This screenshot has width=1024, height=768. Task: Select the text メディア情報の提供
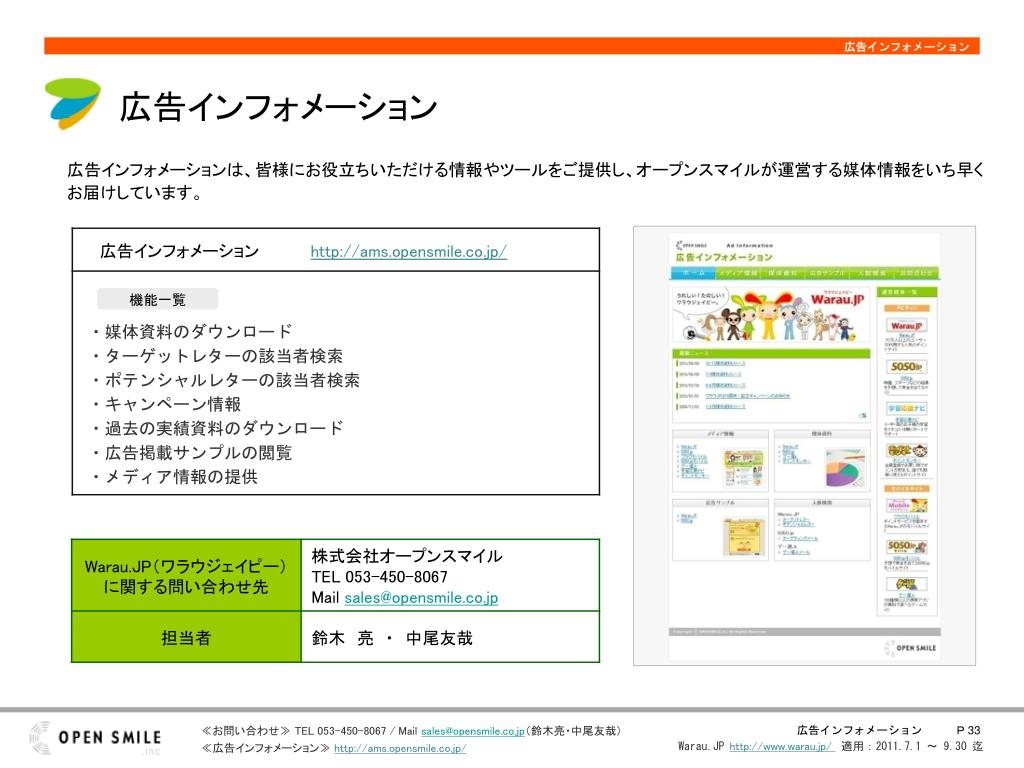click(x=181, y=477)
